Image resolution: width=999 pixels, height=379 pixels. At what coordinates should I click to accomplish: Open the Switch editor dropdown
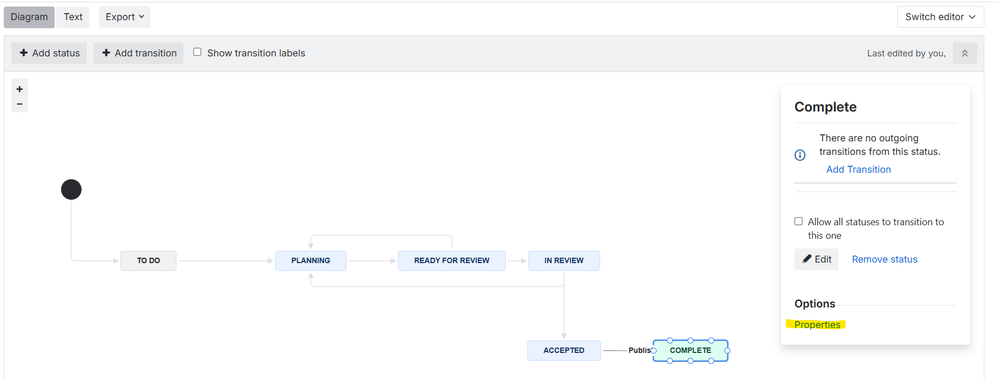point(940,17)
